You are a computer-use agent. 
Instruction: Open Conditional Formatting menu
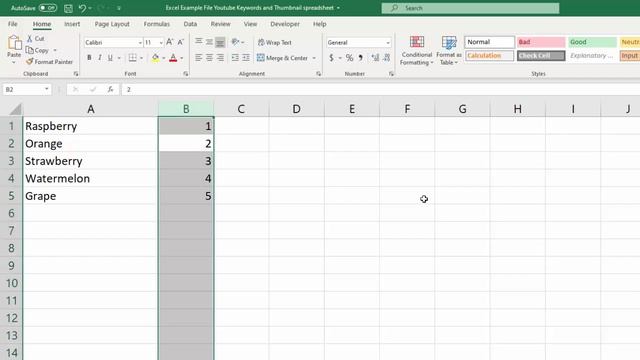[x=416, y=50]
